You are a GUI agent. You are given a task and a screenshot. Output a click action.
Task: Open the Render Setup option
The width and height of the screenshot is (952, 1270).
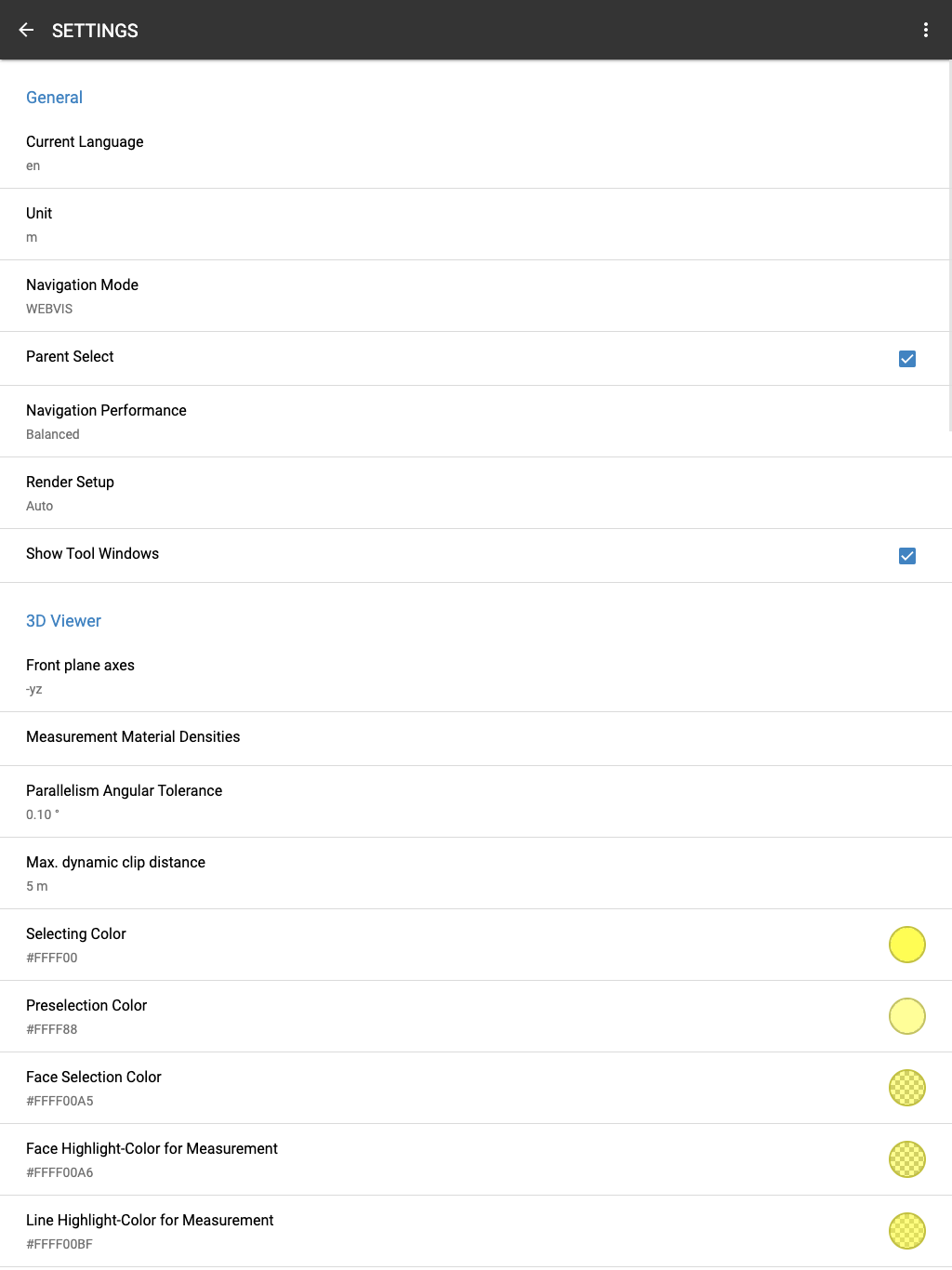[70, 493]
